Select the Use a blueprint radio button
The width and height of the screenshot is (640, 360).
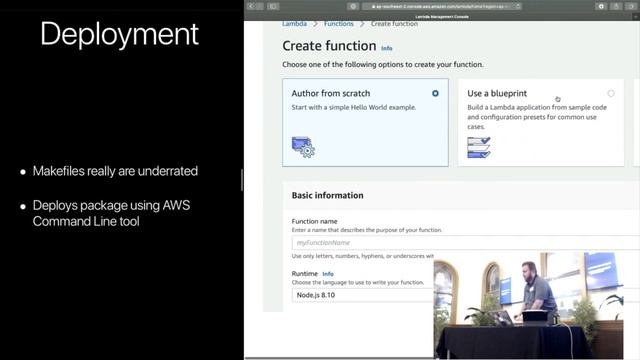(611, 93)
